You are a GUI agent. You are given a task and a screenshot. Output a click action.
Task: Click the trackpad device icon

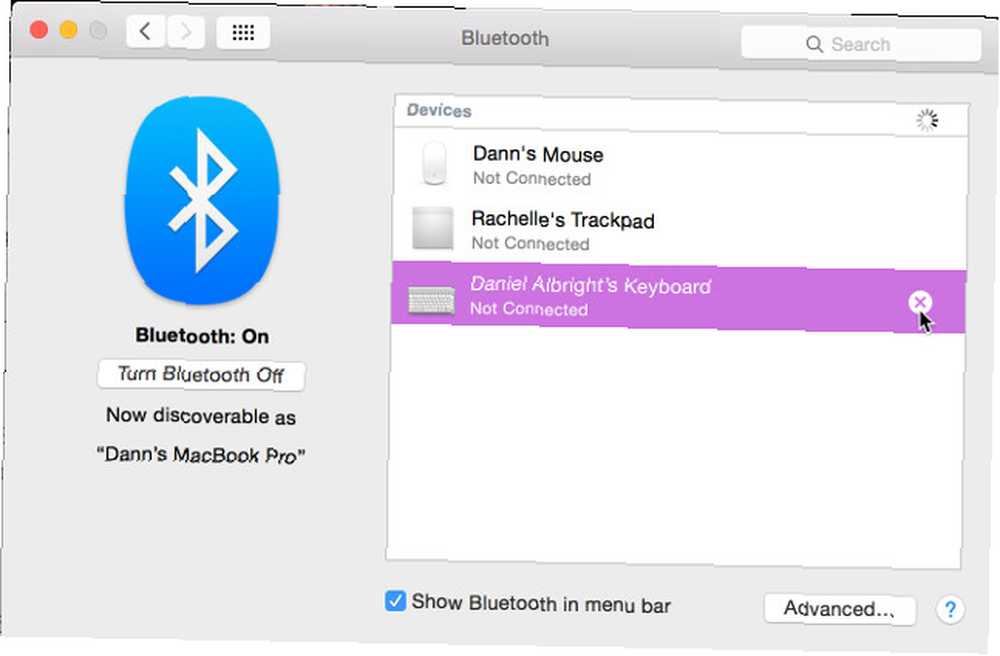pyautogui.click(x=433, y=228)
